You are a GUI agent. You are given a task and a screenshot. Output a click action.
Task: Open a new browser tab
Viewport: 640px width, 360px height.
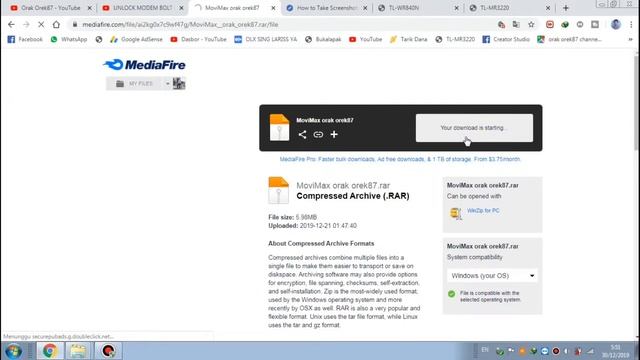(x=566, y=8)
